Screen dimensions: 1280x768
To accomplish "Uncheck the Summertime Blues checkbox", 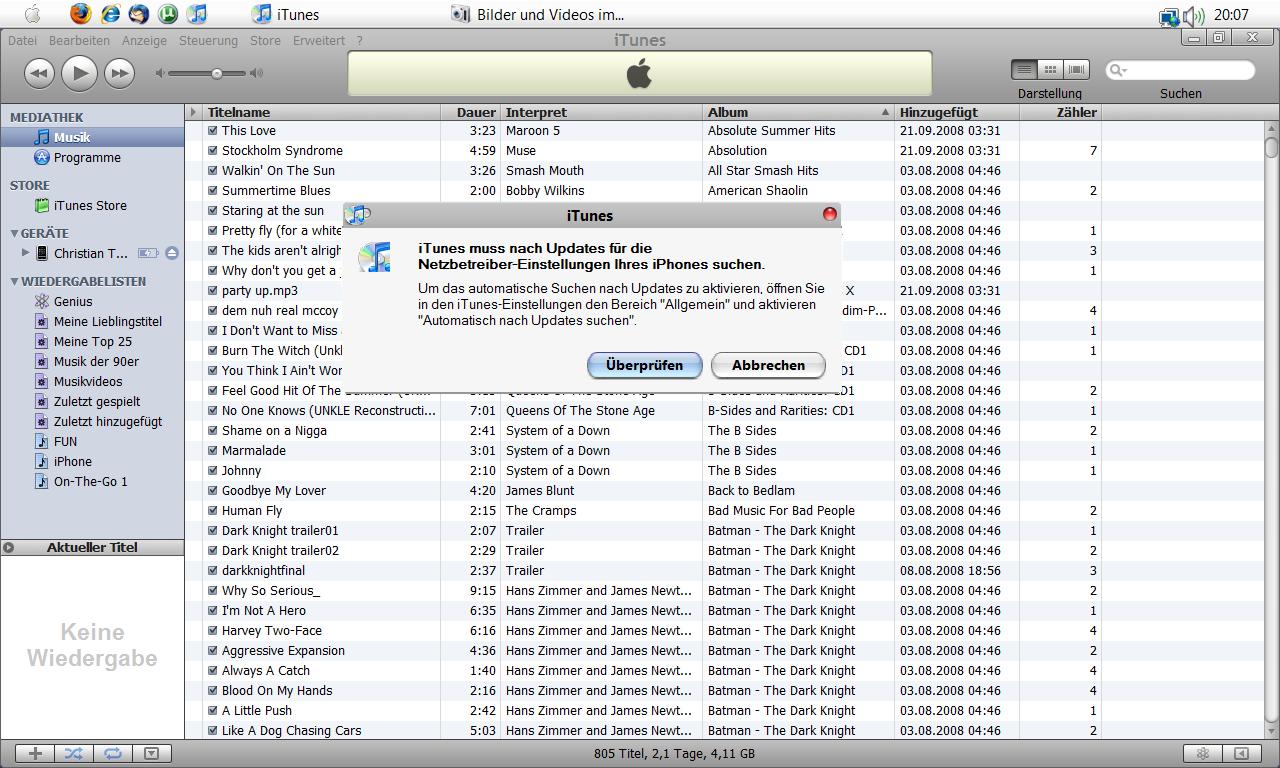I will coord(213,190).
